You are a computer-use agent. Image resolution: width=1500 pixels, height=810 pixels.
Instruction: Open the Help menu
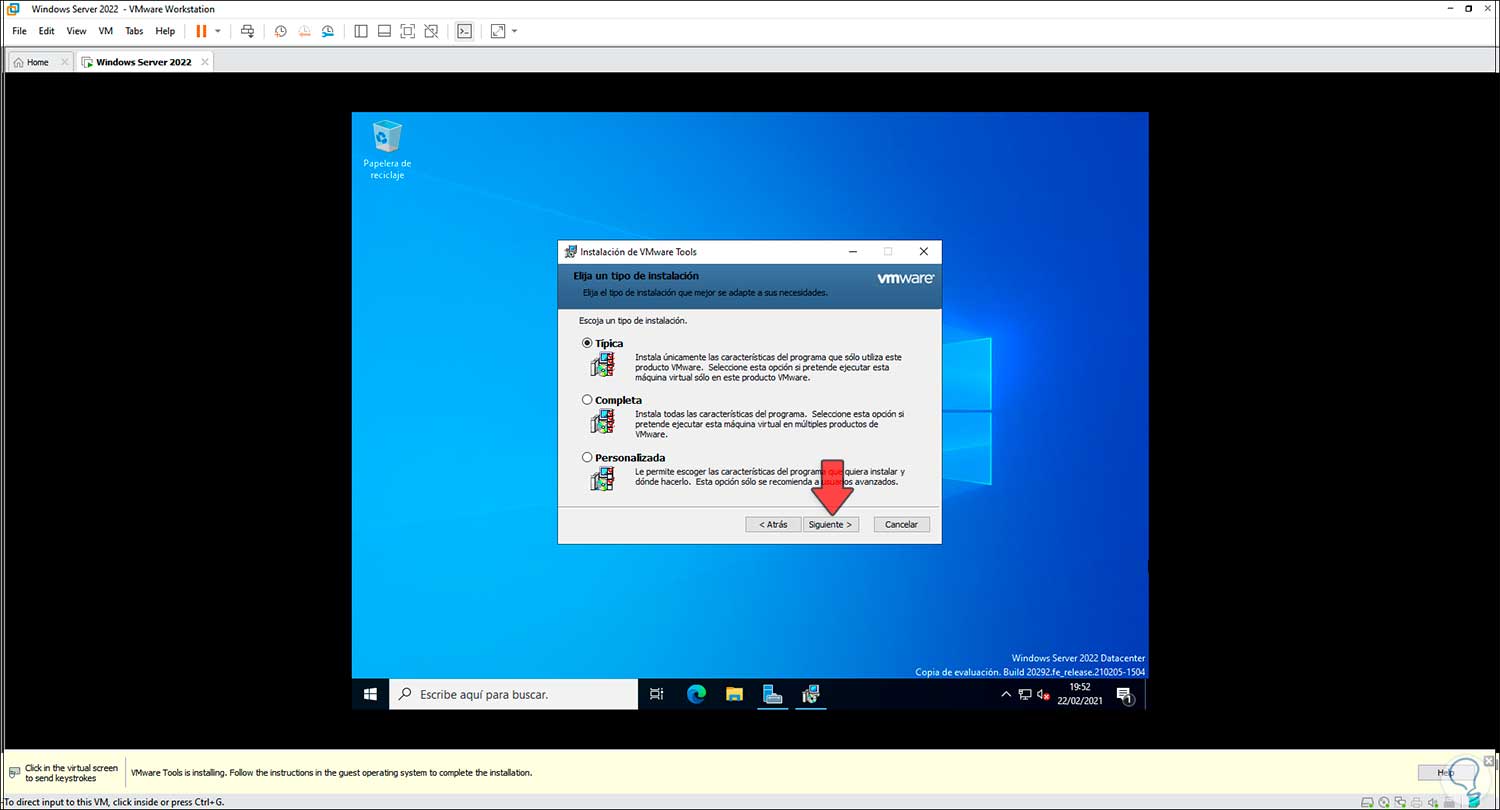[165, 31]
